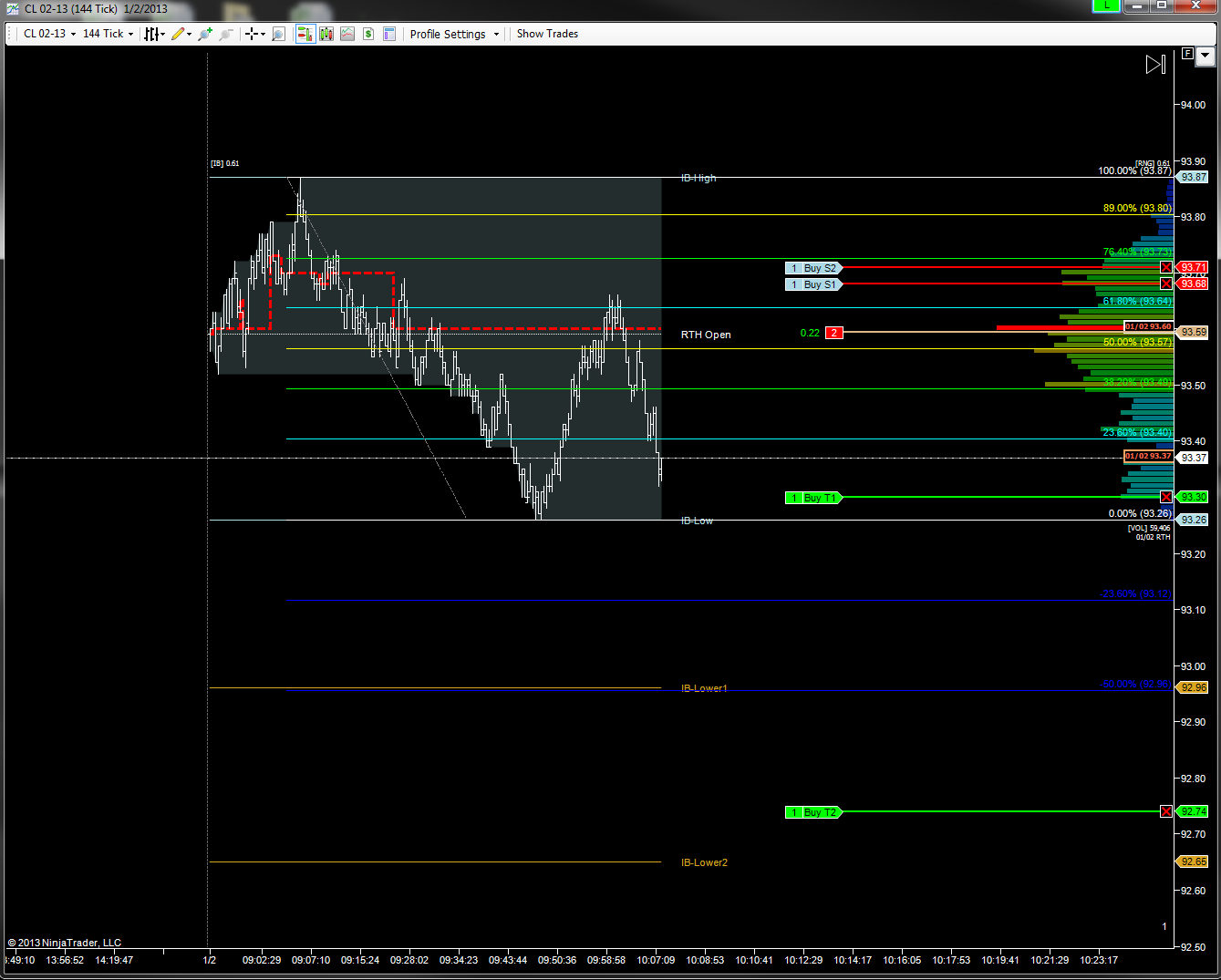Click the 0.00% (93.26) Fibonacci label
Image resolution: width=1221 pixels, height=980 pixels.
(1140, 513)
